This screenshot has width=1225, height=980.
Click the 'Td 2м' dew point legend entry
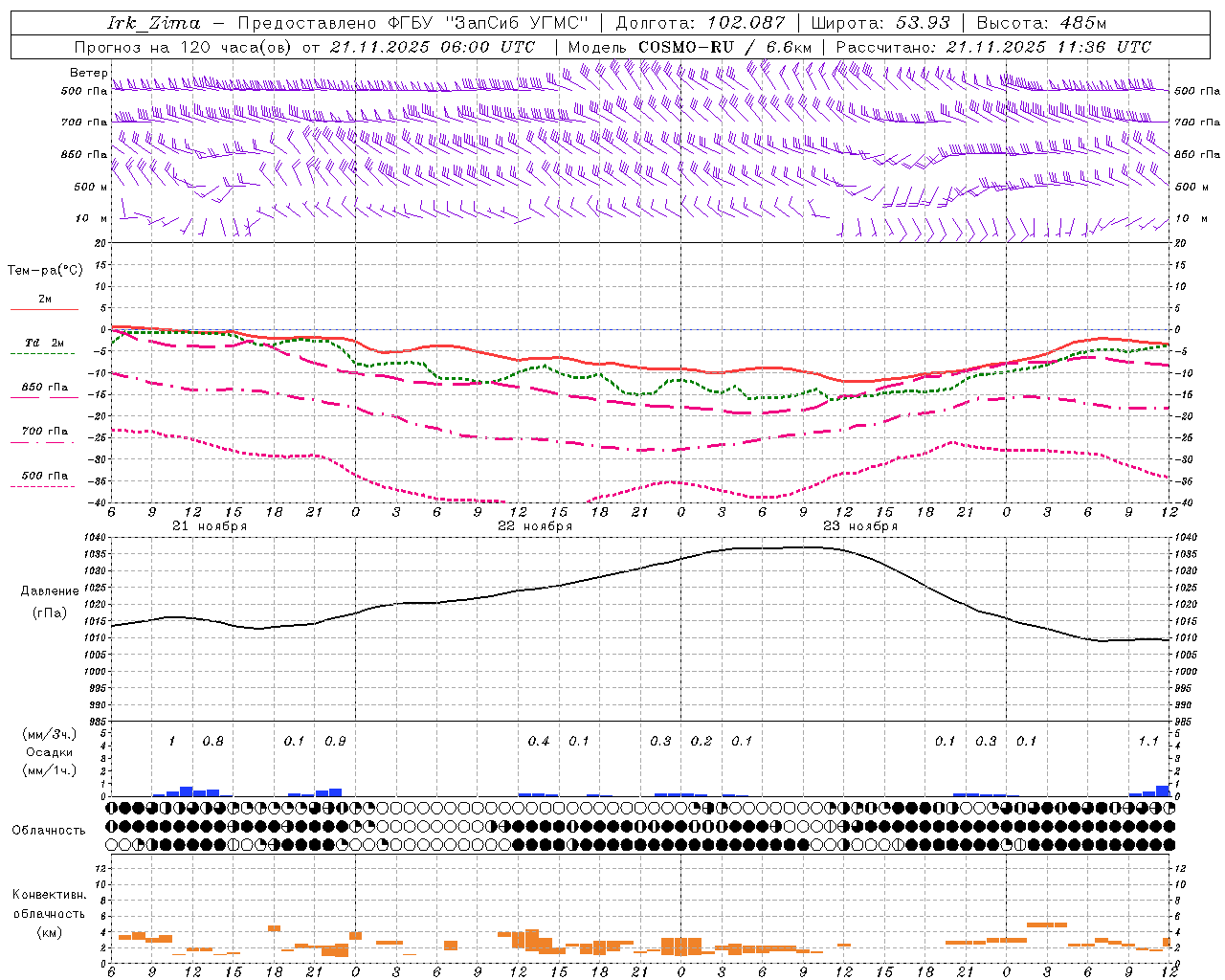tap(45, 343)
